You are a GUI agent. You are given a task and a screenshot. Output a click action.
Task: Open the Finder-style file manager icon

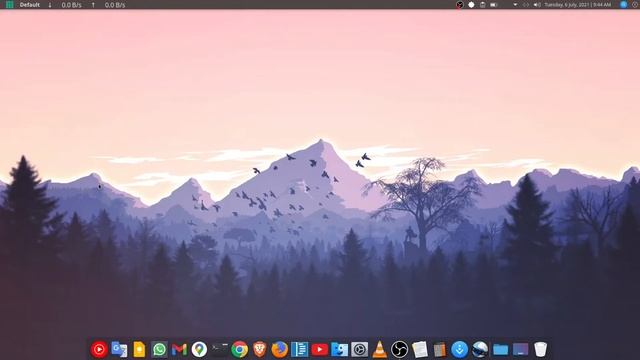pos(340,349)
